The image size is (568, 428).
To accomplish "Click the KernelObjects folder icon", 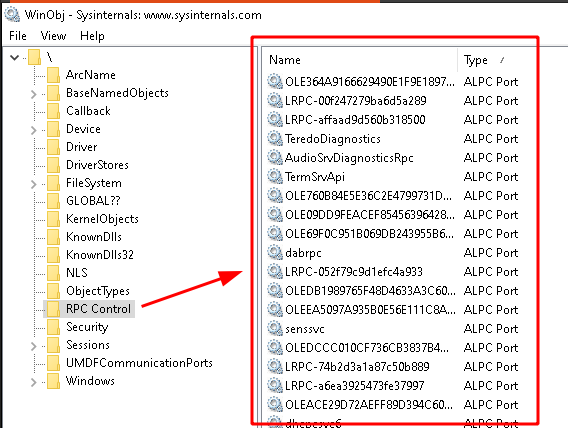I will (53, 219).
